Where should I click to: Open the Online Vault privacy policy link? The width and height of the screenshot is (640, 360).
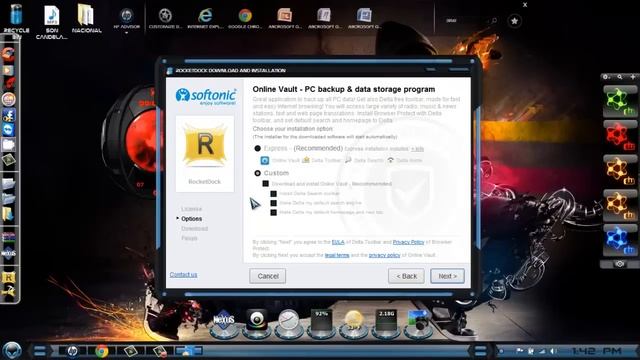(x=384, y=255)
